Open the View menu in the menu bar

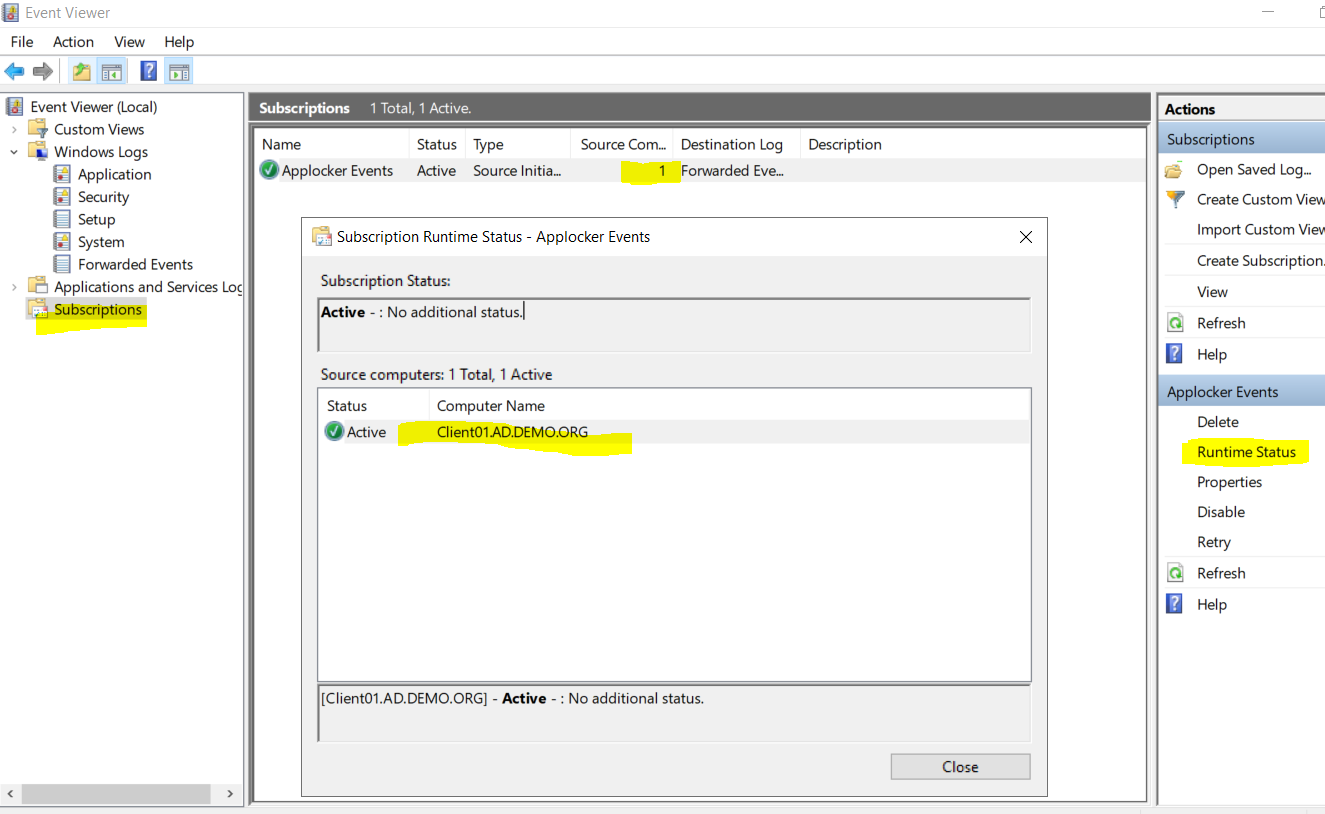pos(129,42)
